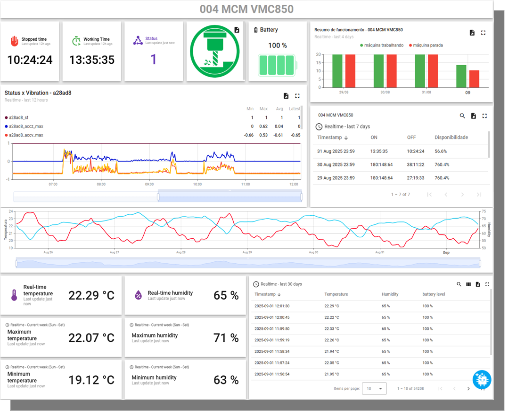Maximize the last 7 days availability table
Viewport: 505px width, 411px height.
[484, 116]
